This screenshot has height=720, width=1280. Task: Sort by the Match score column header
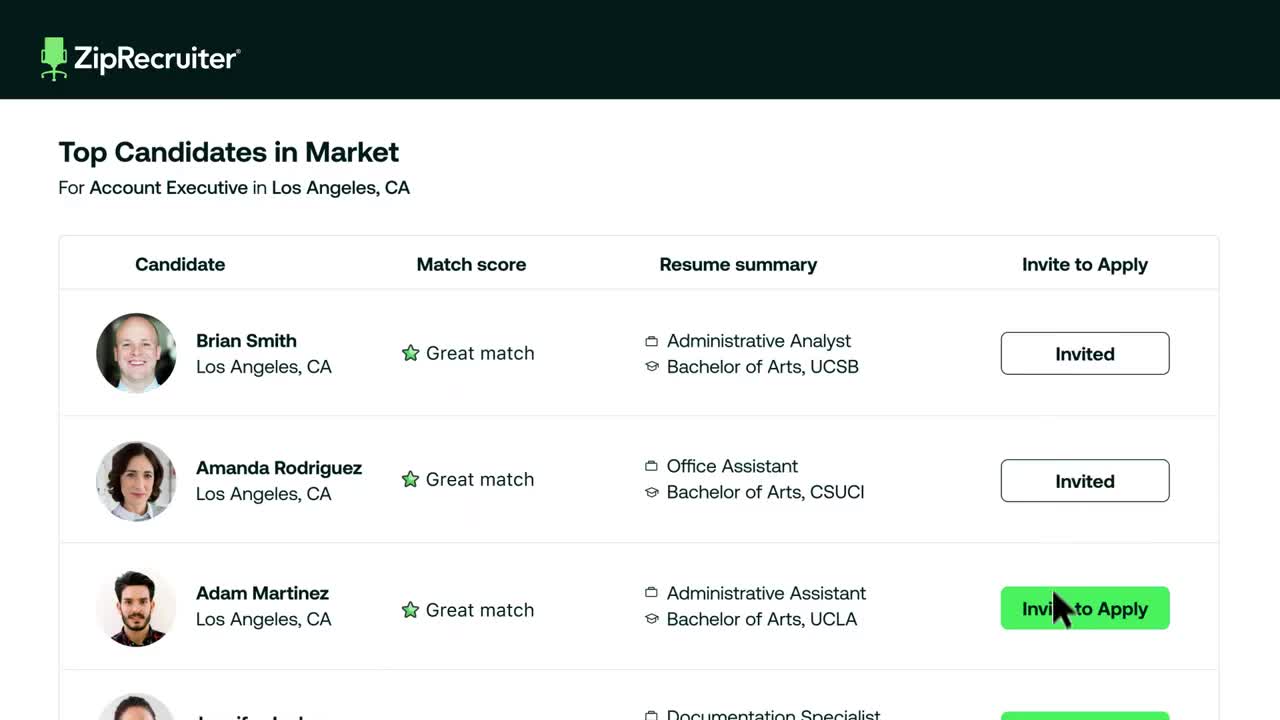[x=471, y=265]
